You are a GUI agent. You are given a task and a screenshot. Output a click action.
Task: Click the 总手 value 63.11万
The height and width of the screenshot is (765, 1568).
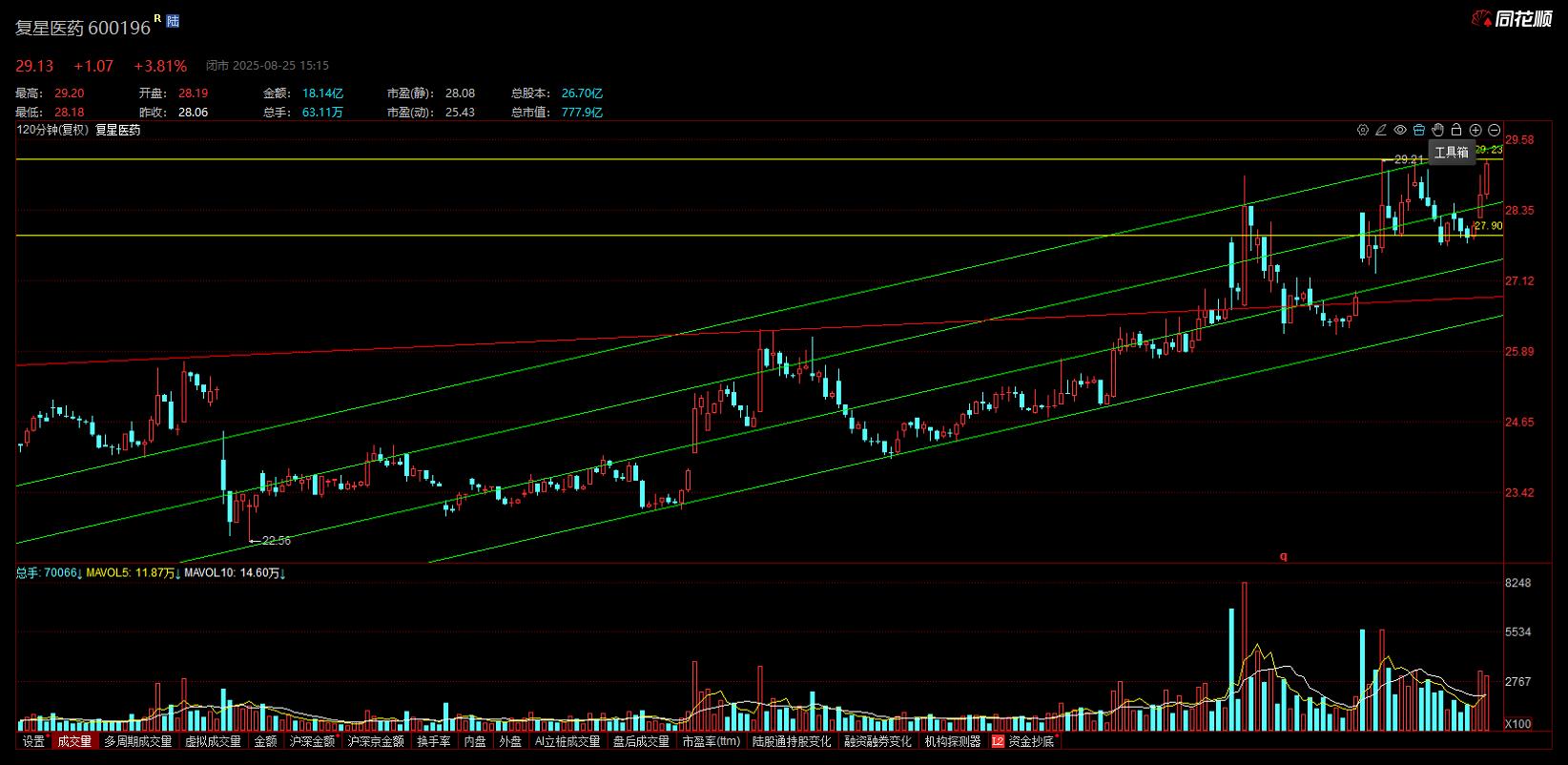[322, 113]
